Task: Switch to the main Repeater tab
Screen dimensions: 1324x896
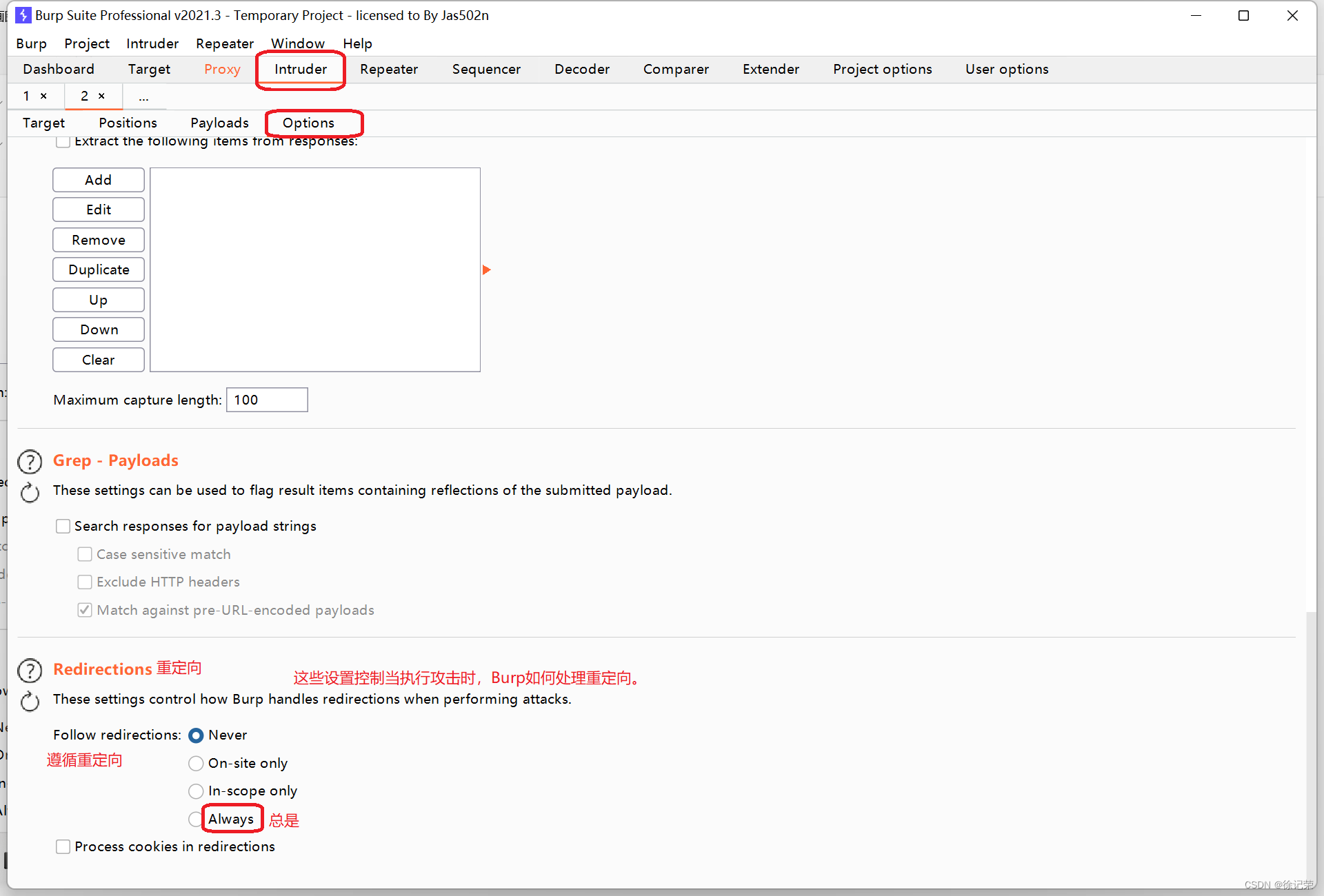Action: [389, 69]
